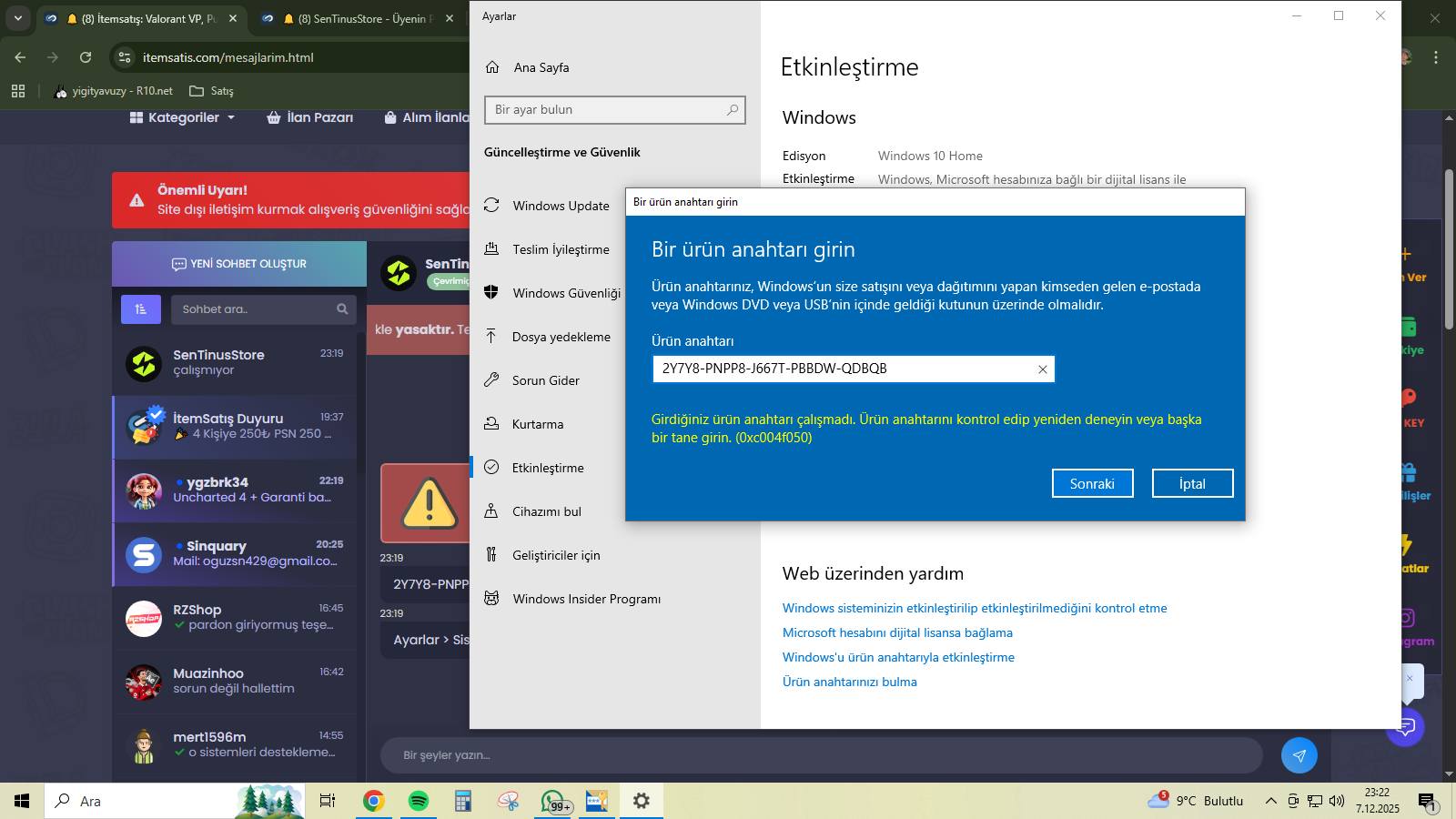Image resolution: width=1456 pixels, height=819 pixels.
Task: Click the Settings gear on the taskbar
Action: pos(642,801)
